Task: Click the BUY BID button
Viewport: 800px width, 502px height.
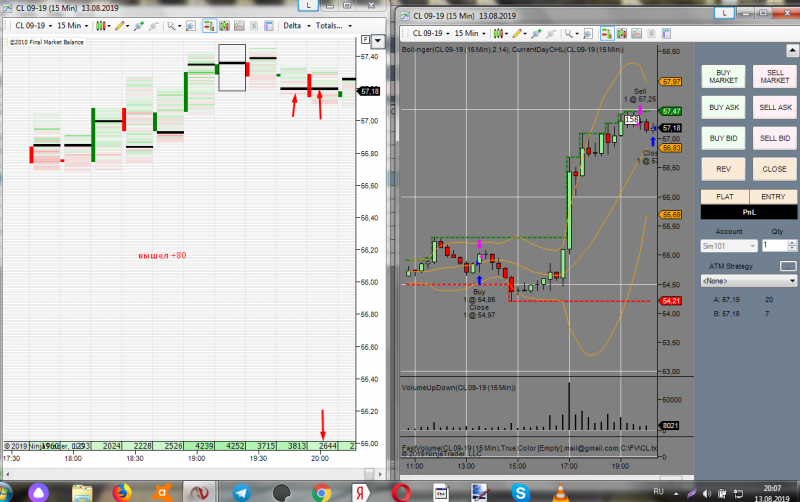Action: (723, 138)
